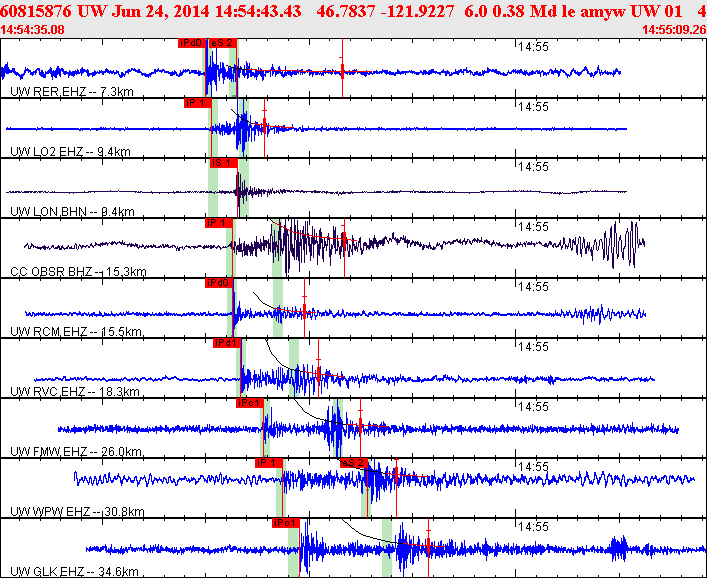Select the eS 2 pick flag on WPW trace
The image size is (707, 578).
[x=354, y=463]
